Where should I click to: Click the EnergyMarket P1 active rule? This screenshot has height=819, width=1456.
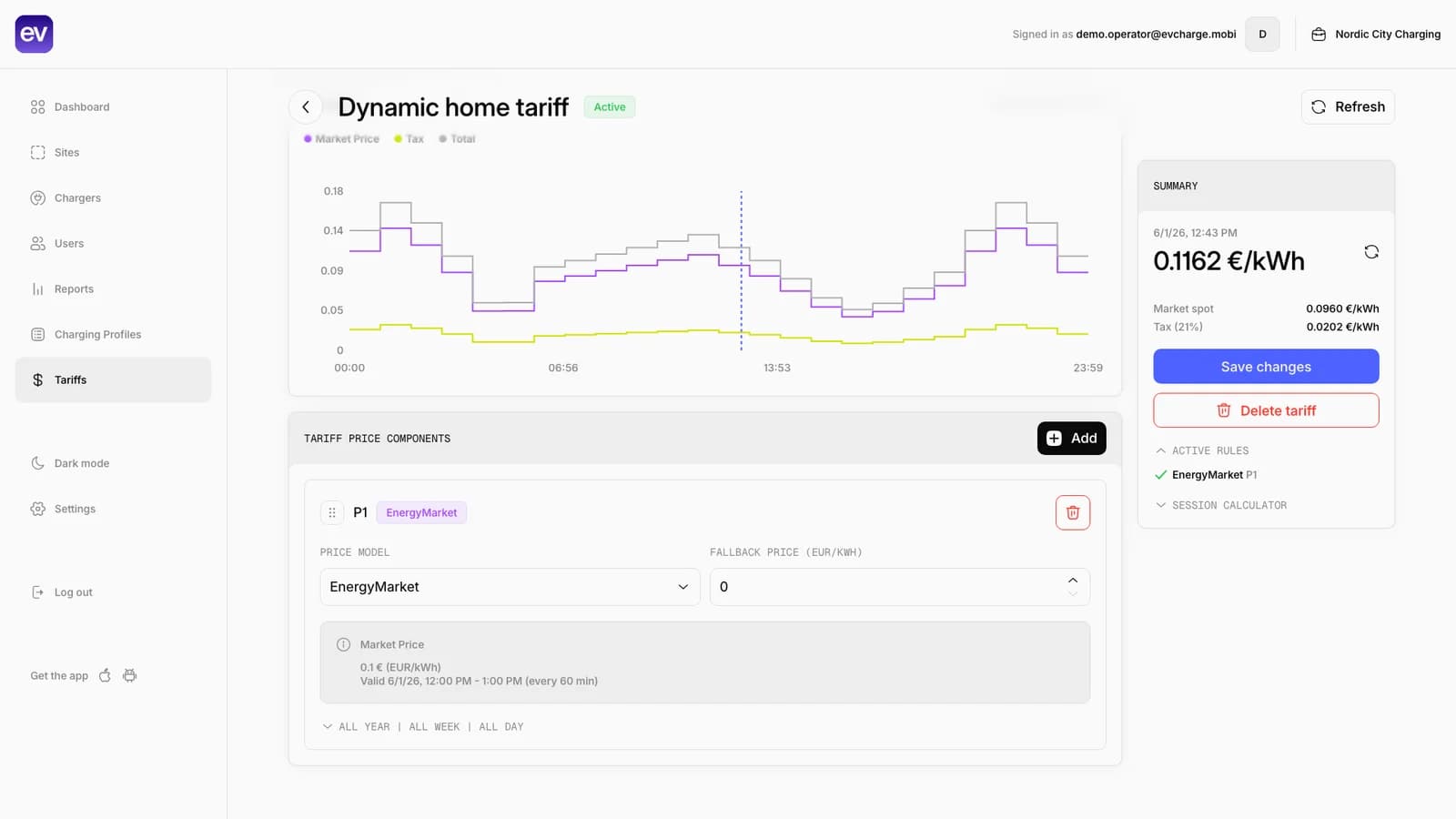[x=1207, y=475]
